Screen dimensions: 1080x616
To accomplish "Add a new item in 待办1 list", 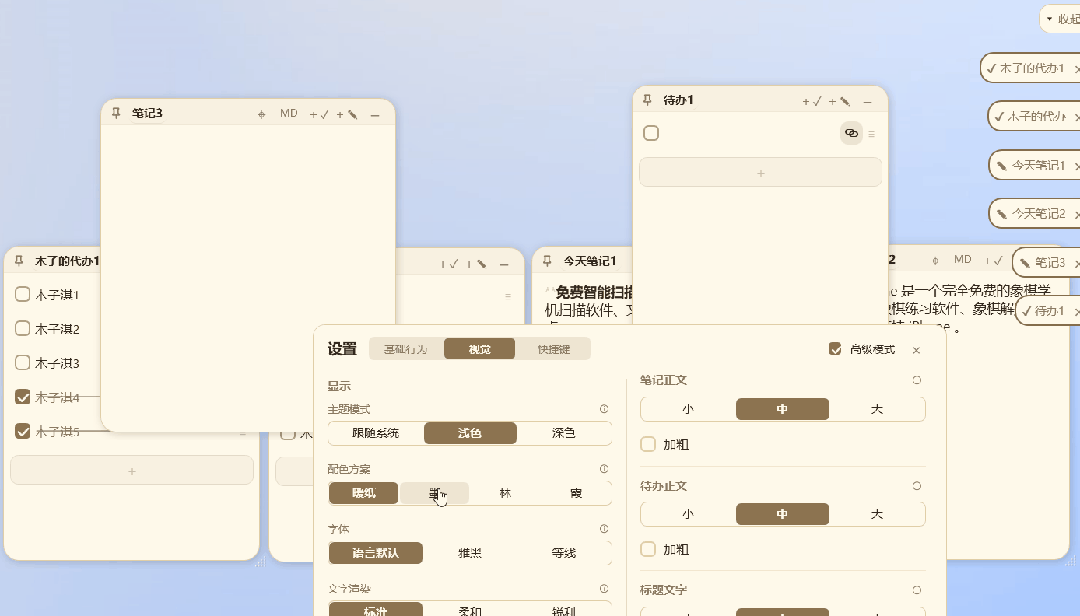I will pos(760,173).
